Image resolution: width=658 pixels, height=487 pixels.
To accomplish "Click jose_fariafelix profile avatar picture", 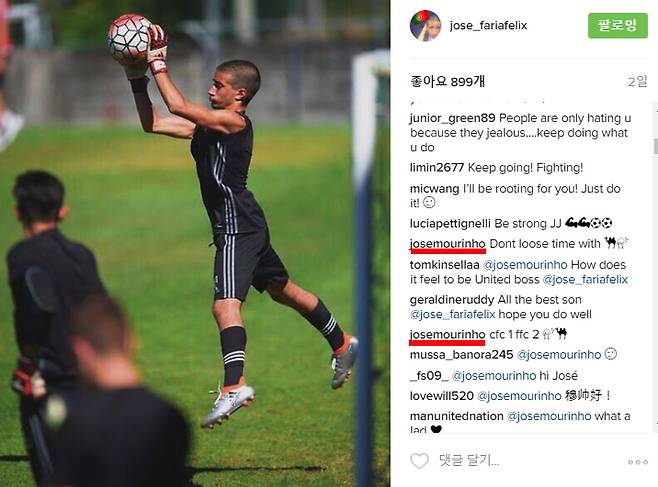I will (x=425, y=26).
